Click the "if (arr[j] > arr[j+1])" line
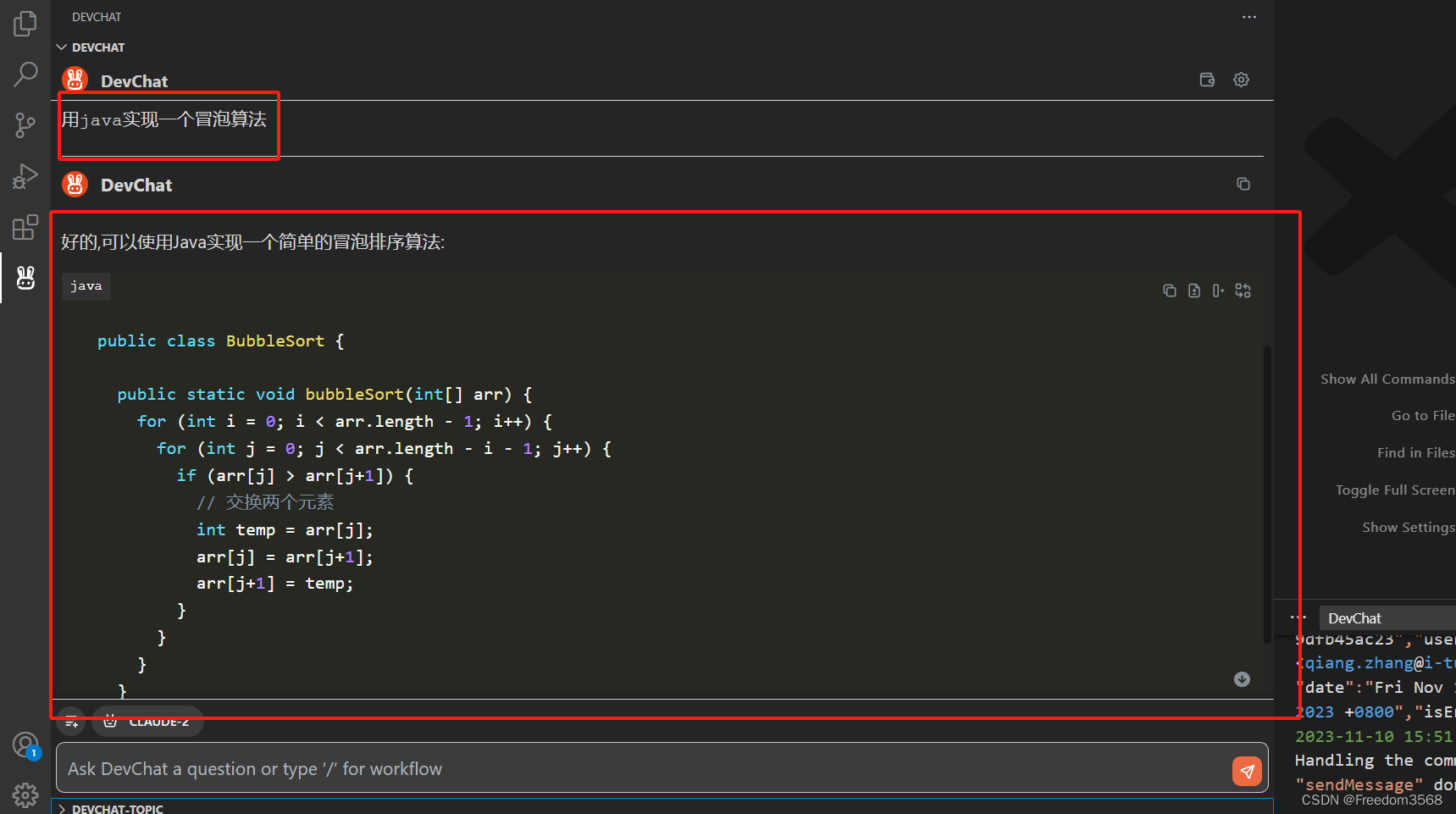The width and height of the screenshot is (1456, 814). (296, 476)
